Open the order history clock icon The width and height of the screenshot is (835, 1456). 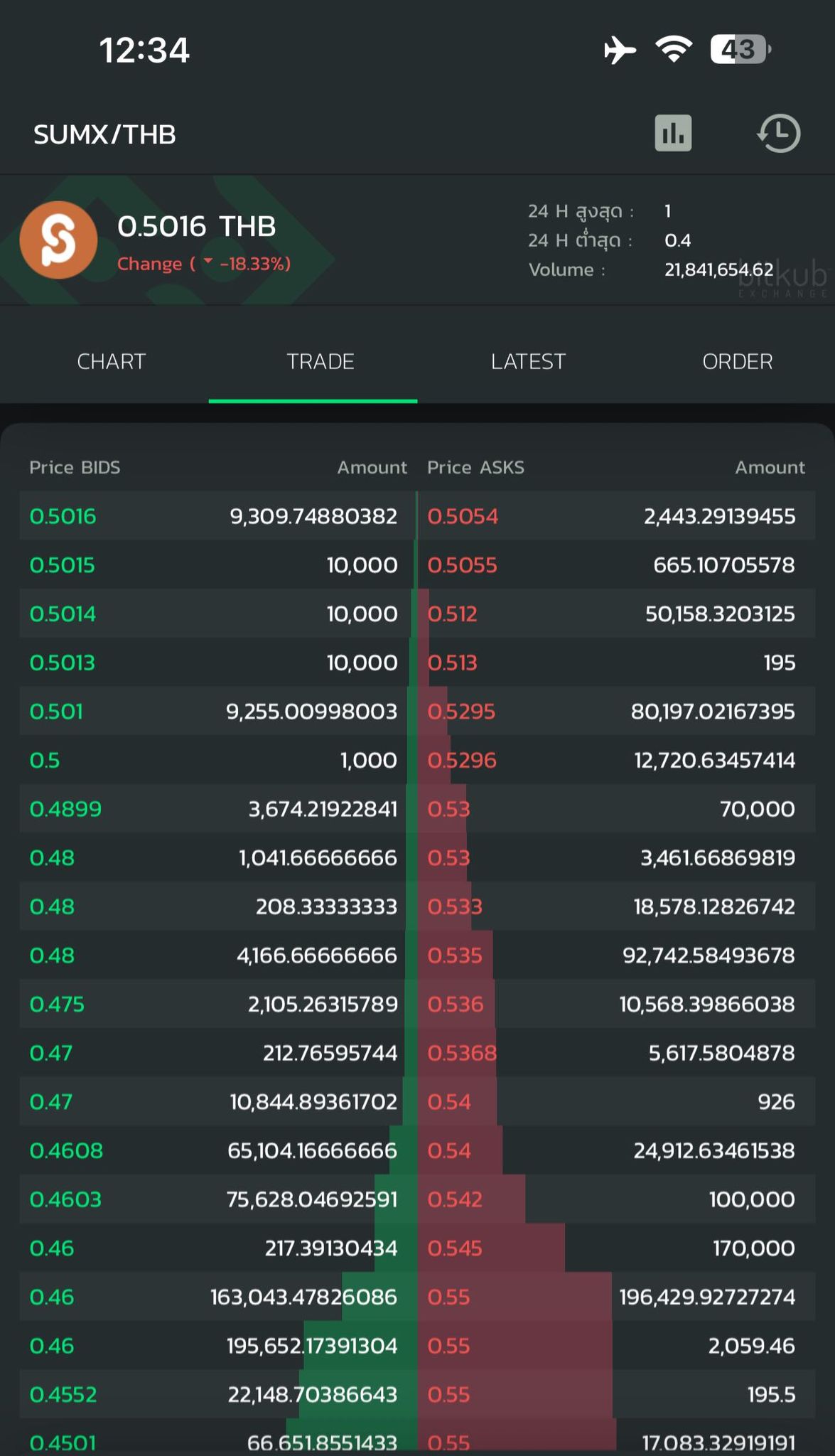(779, 134)
